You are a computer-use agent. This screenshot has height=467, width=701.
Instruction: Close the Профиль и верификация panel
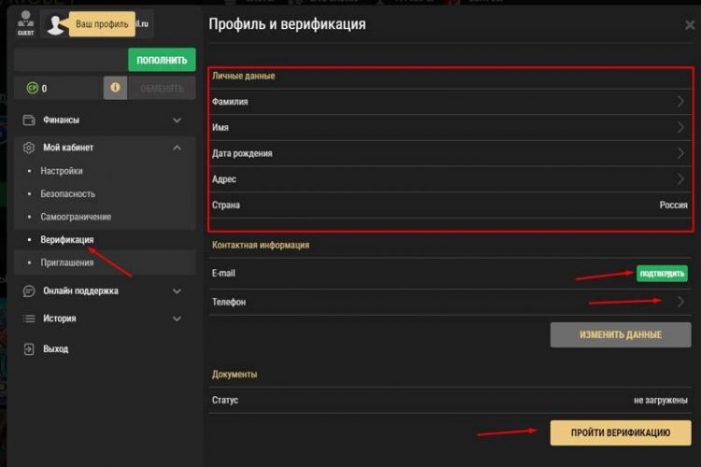690,25
